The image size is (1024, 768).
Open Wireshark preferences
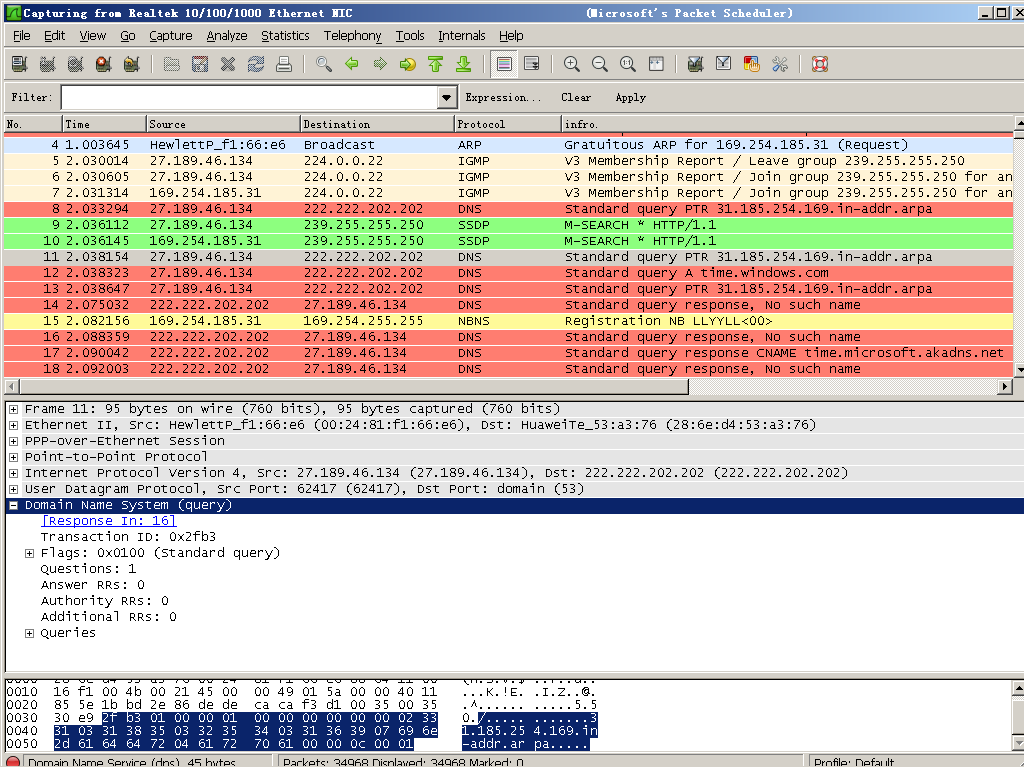click(780, 64)
